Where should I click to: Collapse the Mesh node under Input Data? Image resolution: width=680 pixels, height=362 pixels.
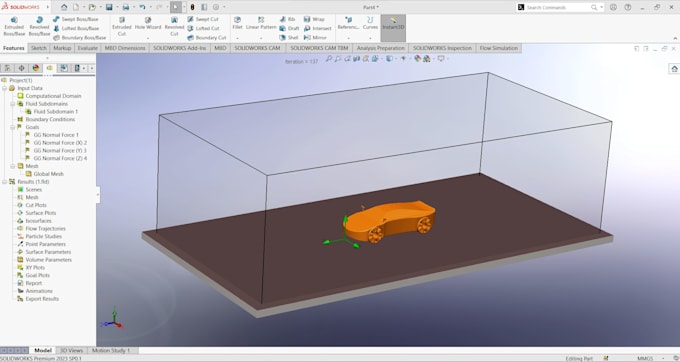pos(13,166)
